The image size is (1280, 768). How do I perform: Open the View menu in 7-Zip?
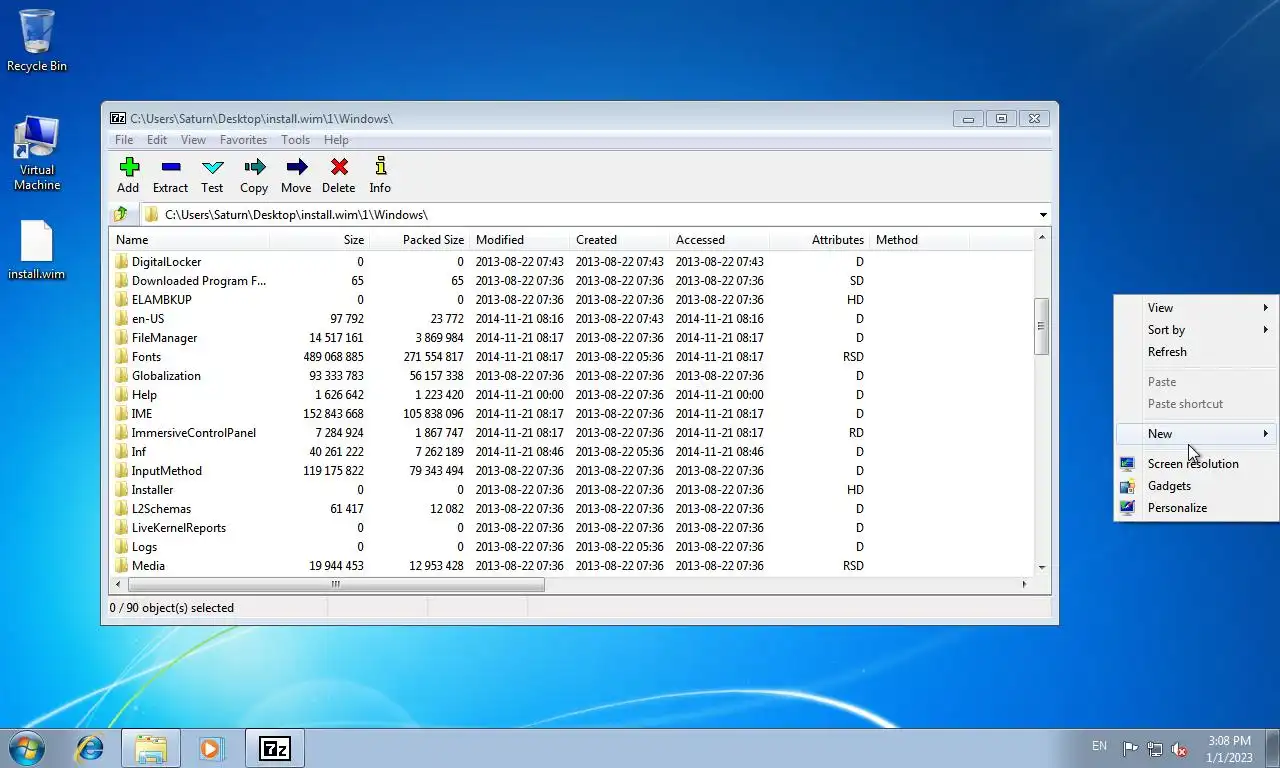193,140
